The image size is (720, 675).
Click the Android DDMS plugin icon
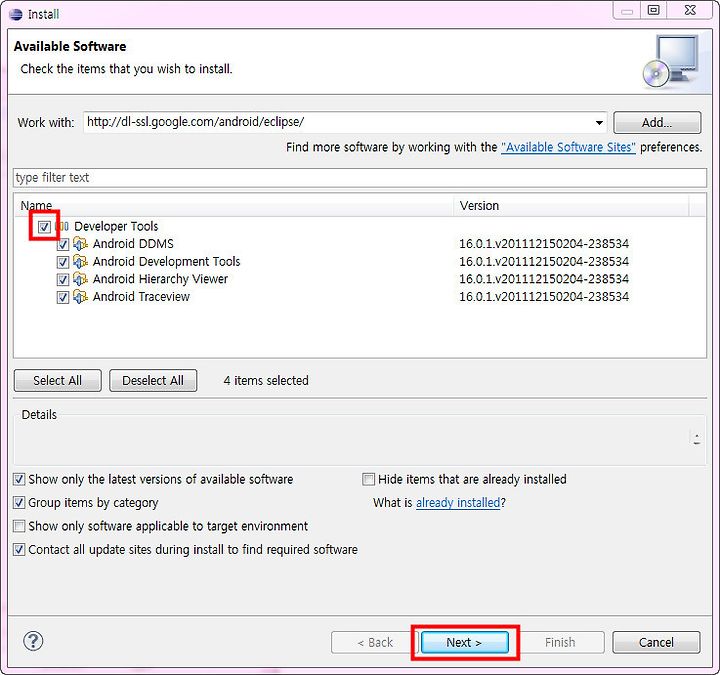80,243
